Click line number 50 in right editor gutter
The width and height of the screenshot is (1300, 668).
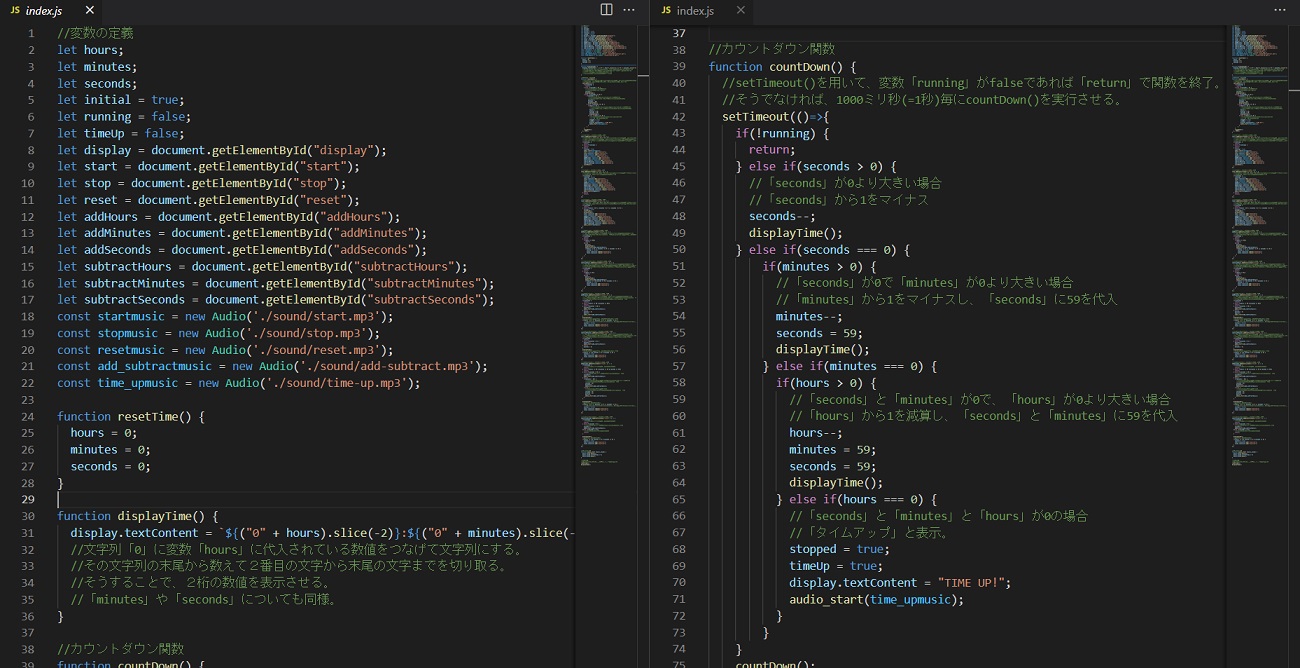(x=679, y=250)
